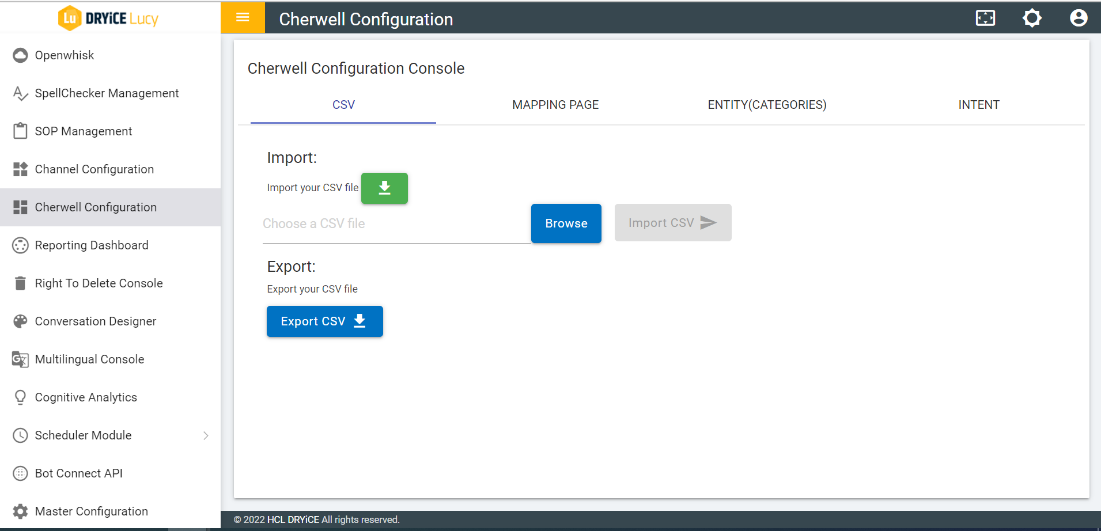The image size is (1101, 531).
Task: Switch to the MAPPING PAGE tab
Action: 555,105
